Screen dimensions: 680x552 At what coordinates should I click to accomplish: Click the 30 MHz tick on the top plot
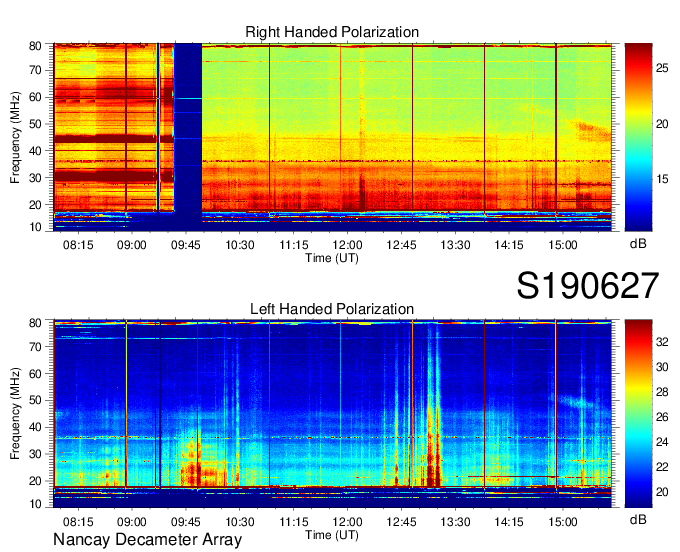pyautogui.click(x=35, y=178)
